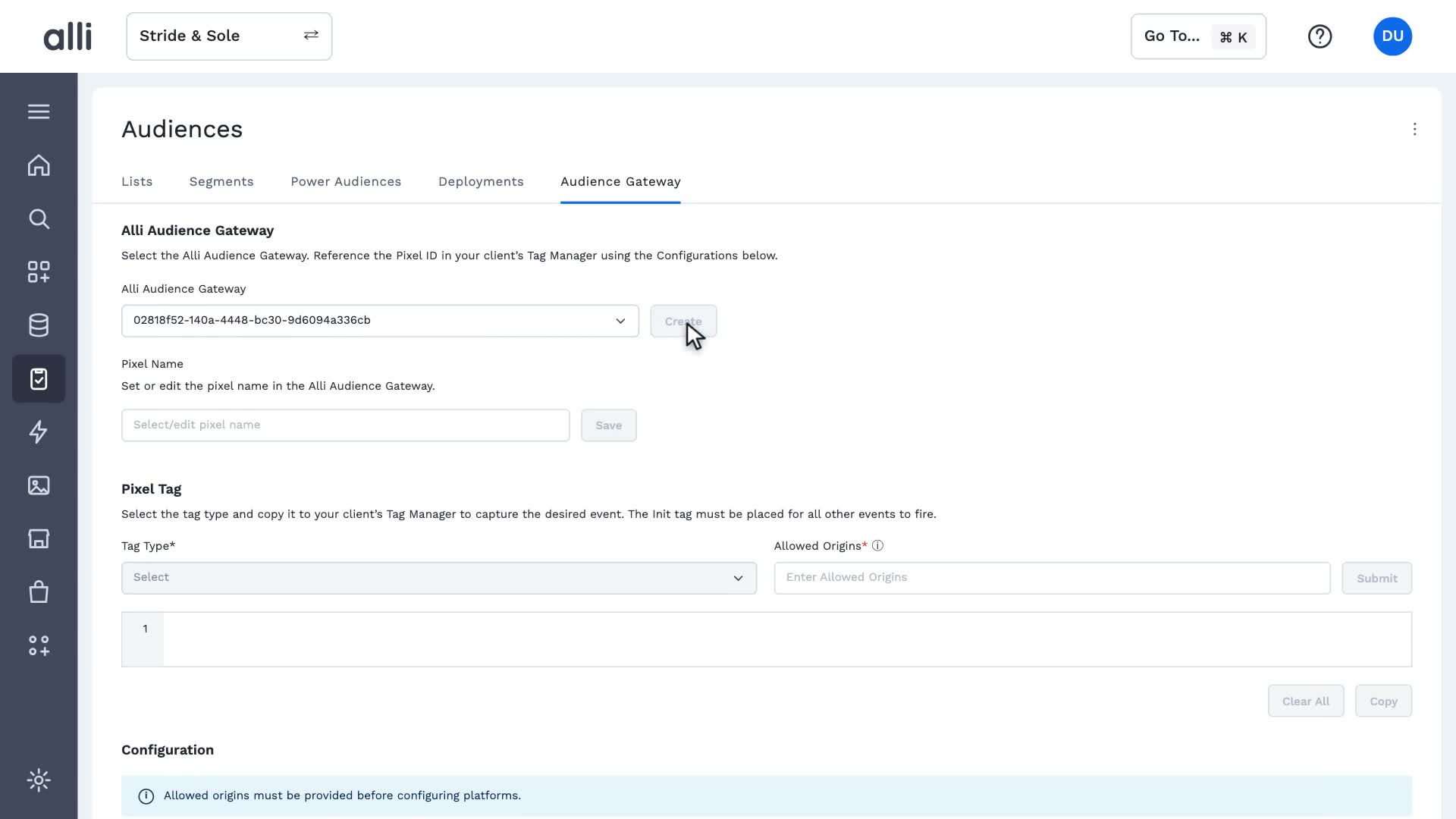Select the Audience Gateway tab
Viewport: 1456px width, 819px height.
coord(620,182)
